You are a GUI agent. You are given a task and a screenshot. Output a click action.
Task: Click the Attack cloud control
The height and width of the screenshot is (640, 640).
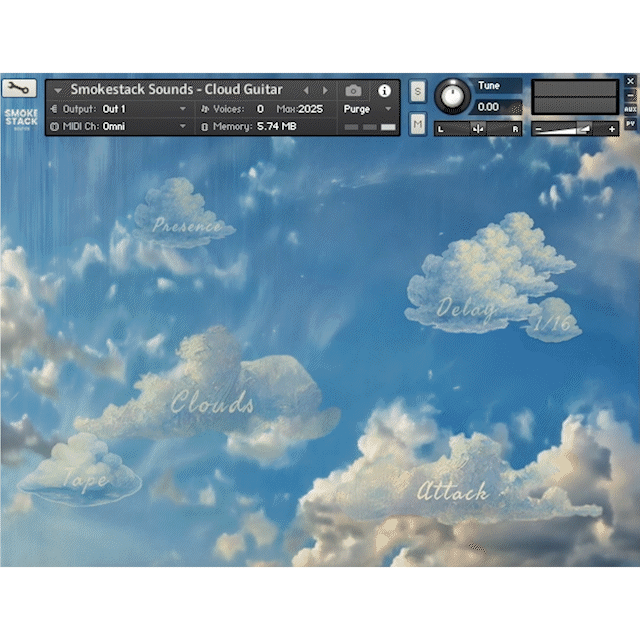click(453, 491)
